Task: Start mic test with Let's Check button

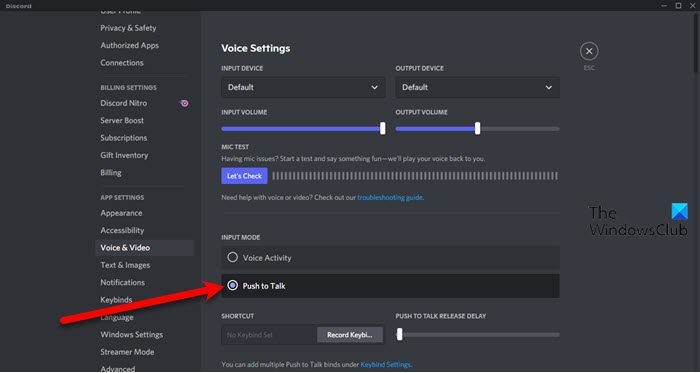Action: click(244, 176)
